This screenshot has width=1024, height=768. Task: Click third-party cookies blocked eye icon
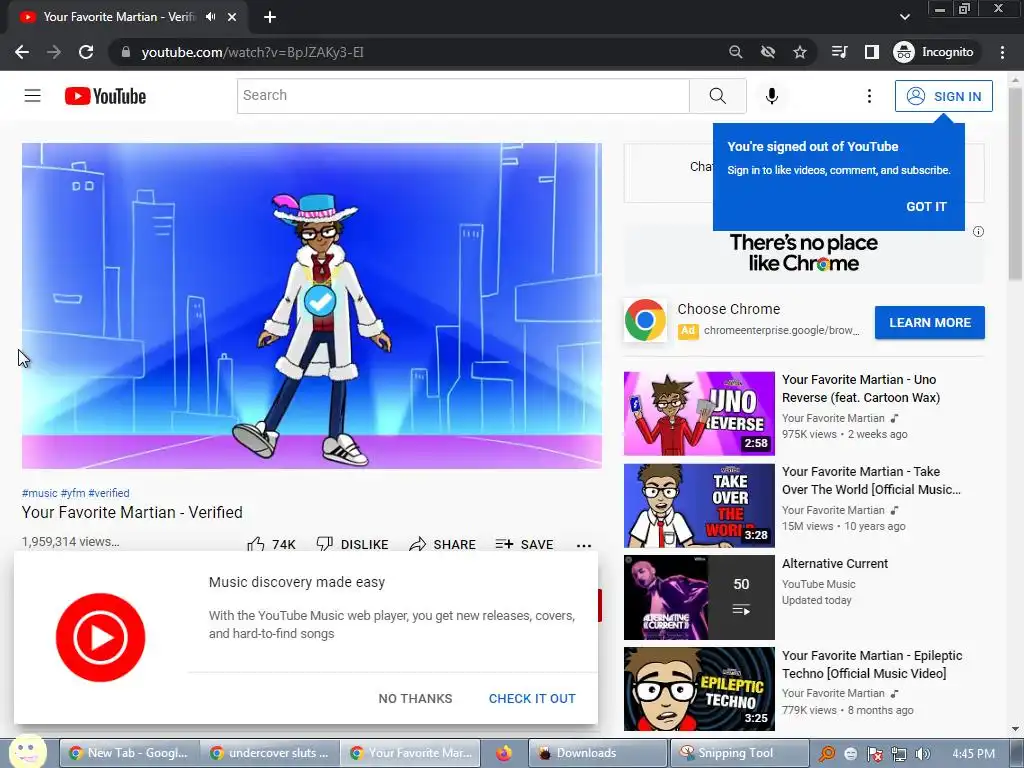(x=767, y=52)
